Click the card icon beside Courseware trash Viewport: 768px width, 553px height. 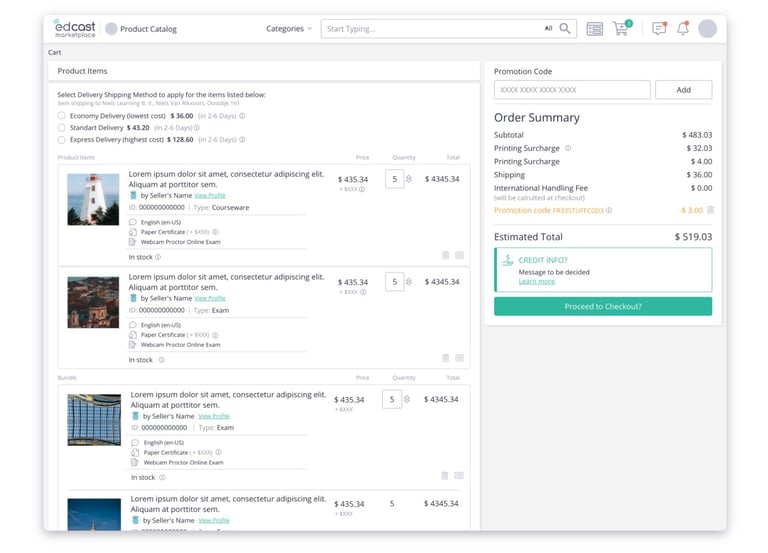(x=459, y=255)
